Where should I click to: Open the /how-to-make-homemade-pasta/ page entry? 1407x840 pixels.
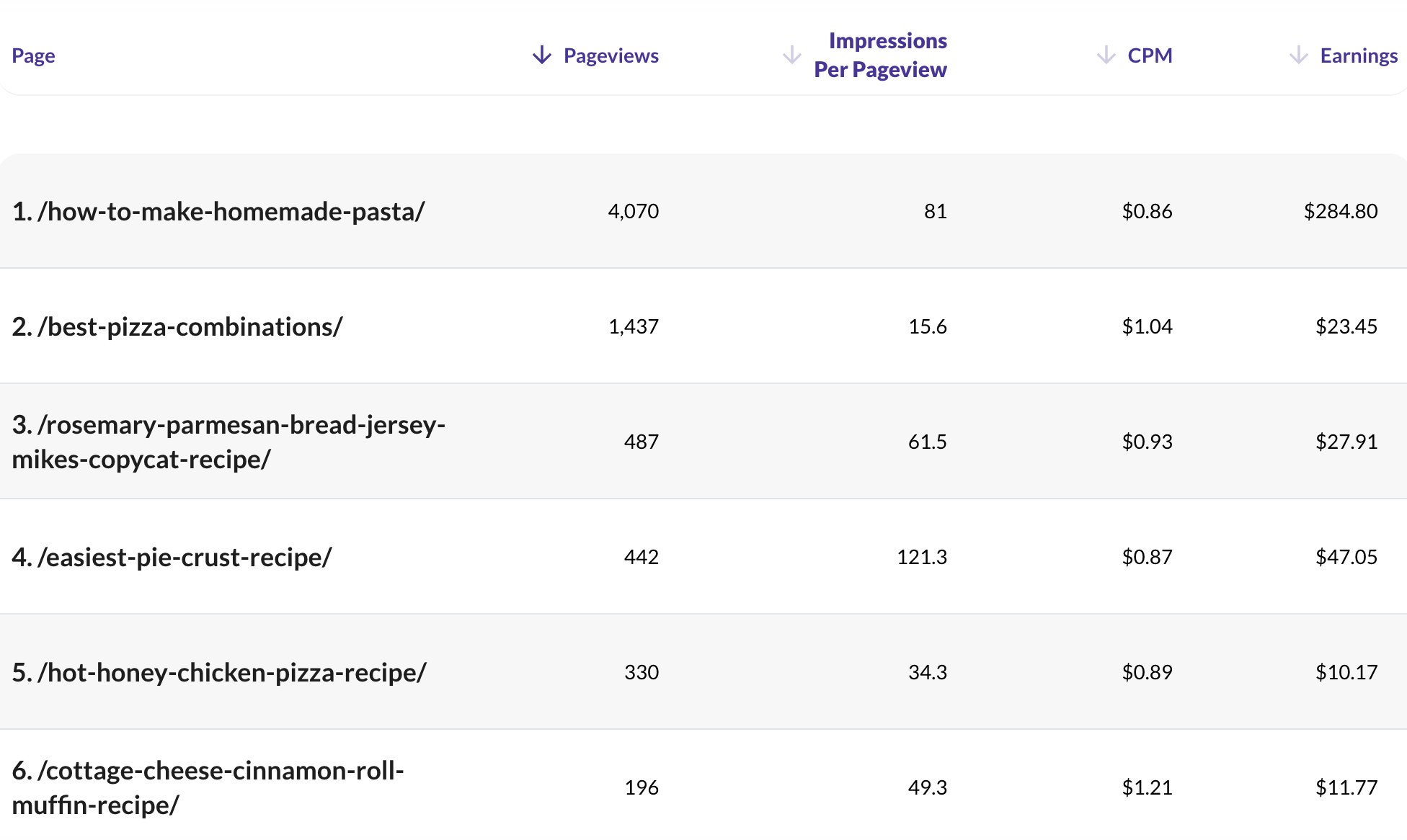(218, 211)
